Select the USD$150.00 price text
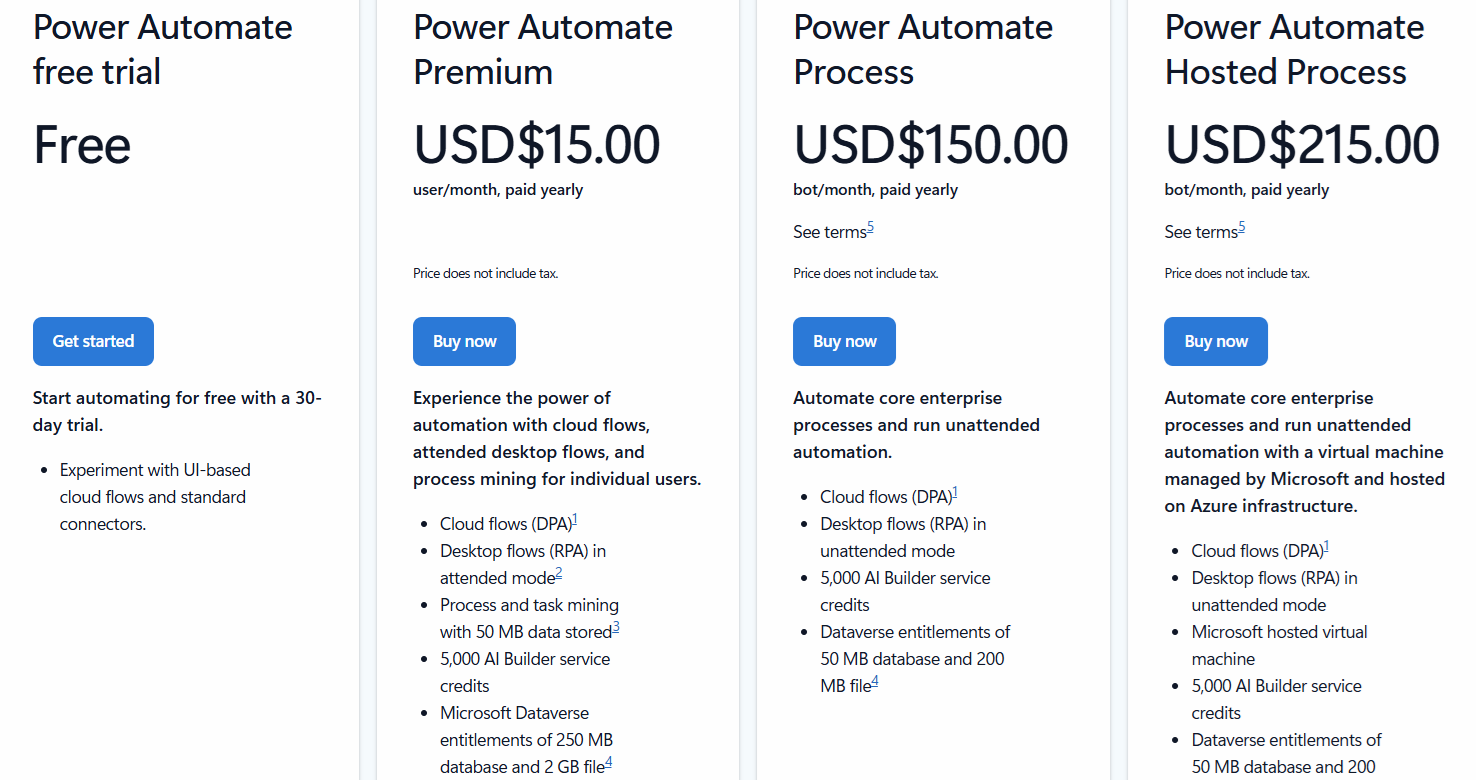Screen dimensions: 1476x780 tap(929, 144)
